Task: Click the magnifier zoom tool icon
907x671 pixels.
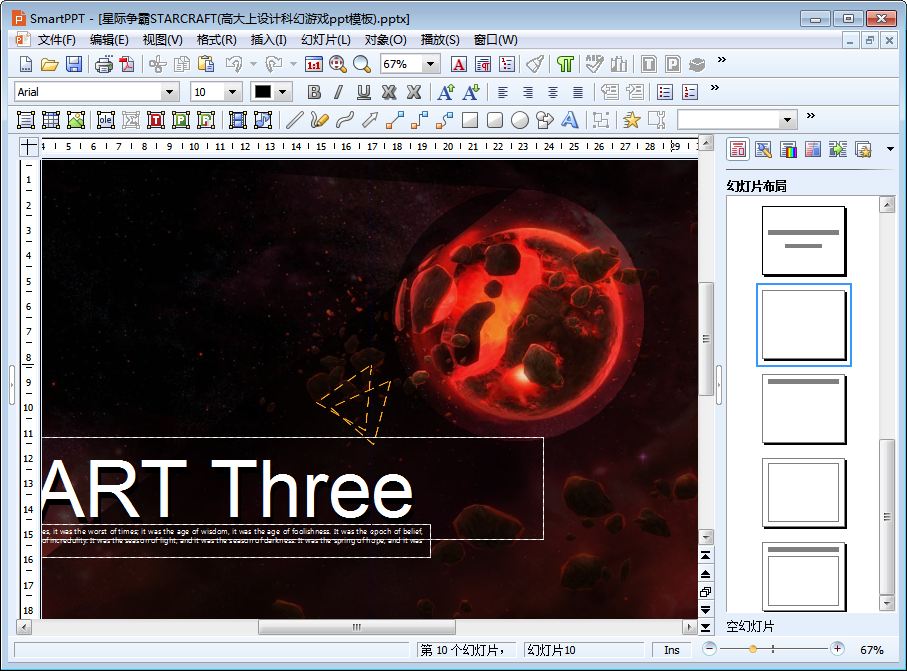Action: (362, 64)
